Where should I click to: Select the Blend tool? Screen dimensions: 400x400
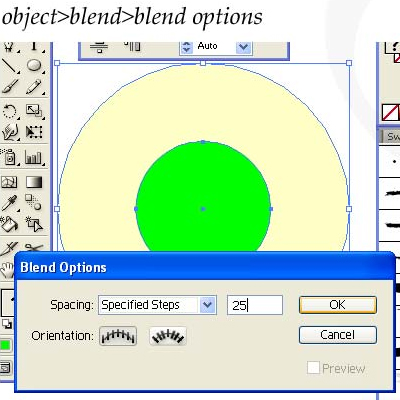coord(34,202)
